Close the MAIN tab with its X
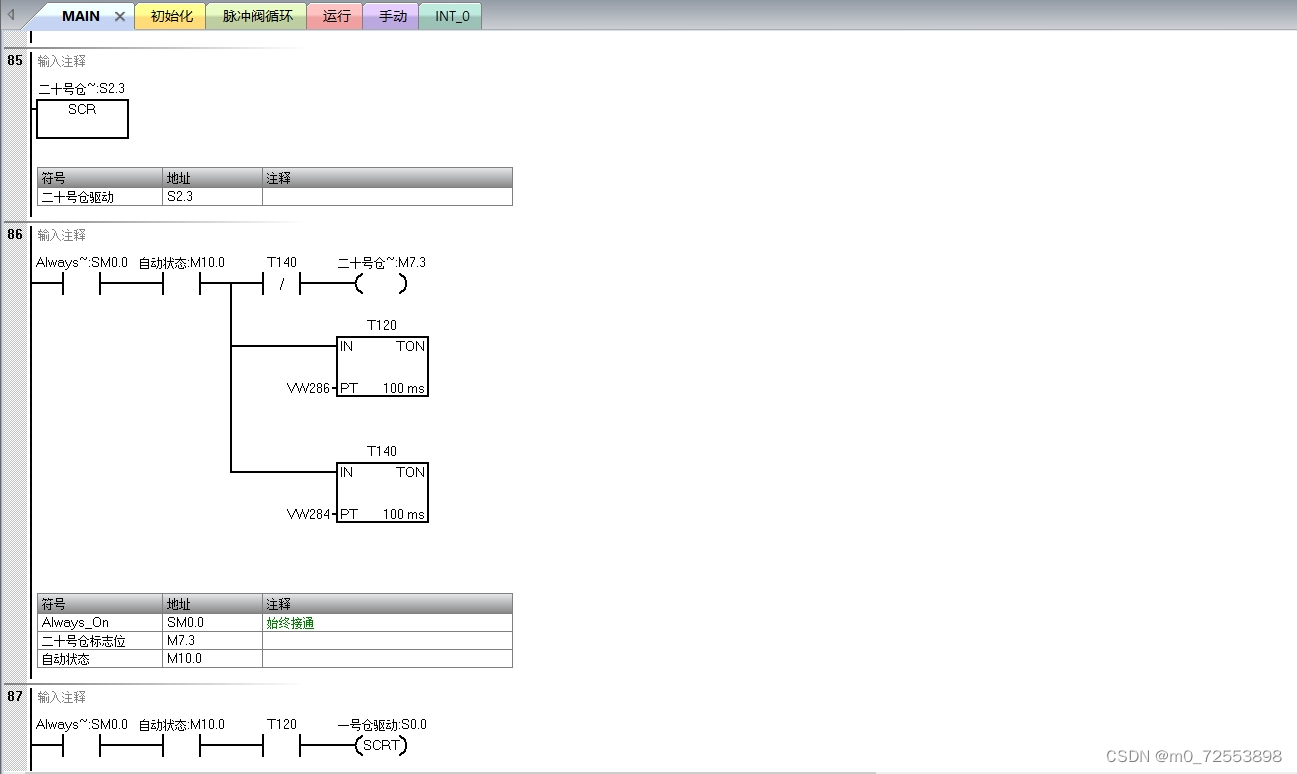 click(120, 17)
